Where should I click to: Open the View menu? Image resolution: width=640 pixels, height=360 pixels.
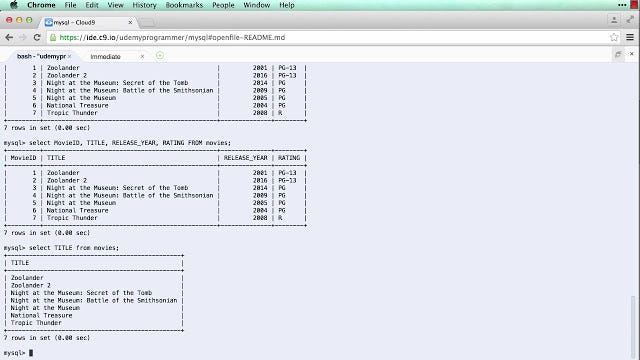click(x=116, y=5)
